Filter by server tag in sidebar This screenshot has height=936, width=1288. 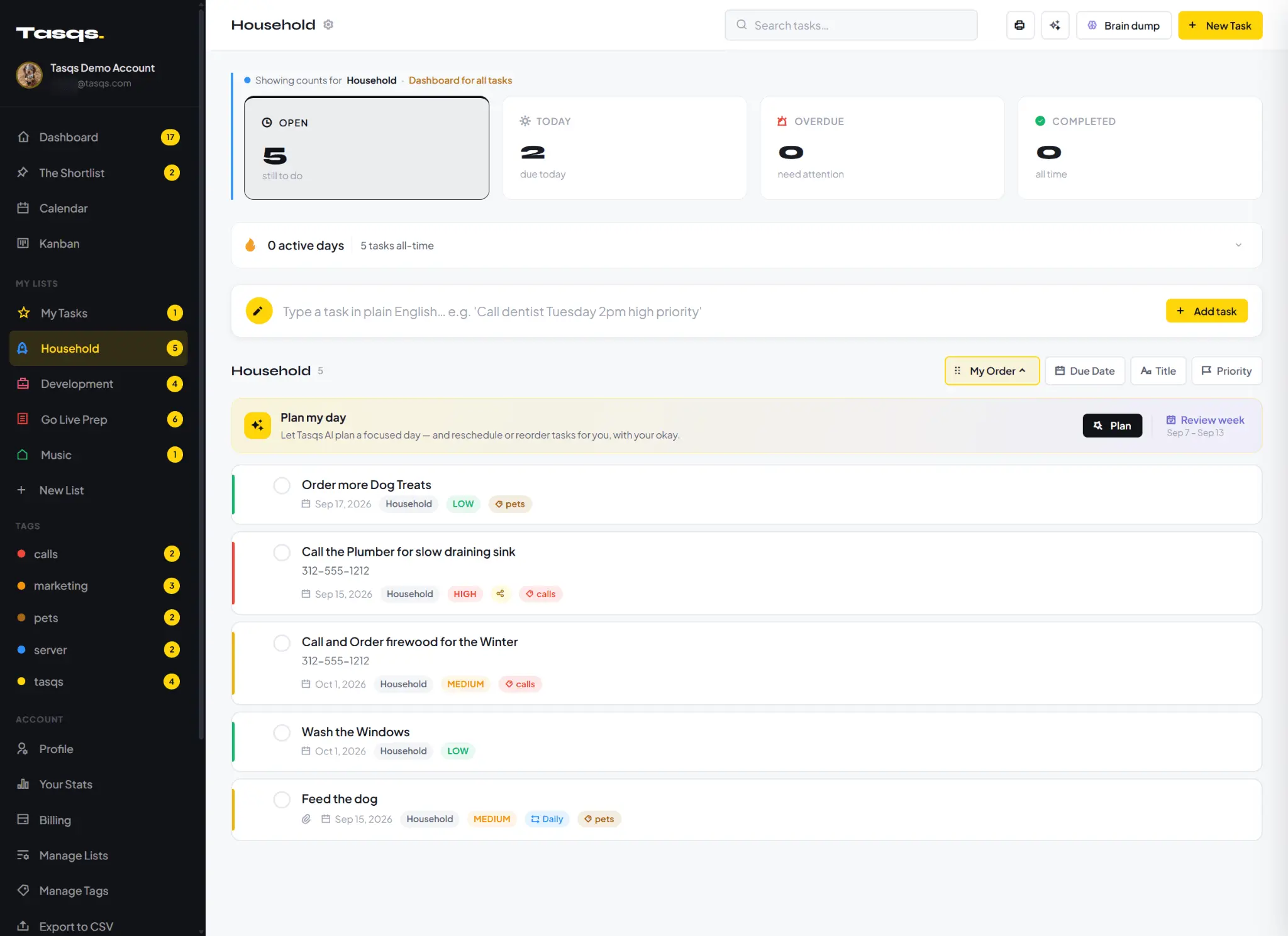pyautogui.click(x=99, y=650)
